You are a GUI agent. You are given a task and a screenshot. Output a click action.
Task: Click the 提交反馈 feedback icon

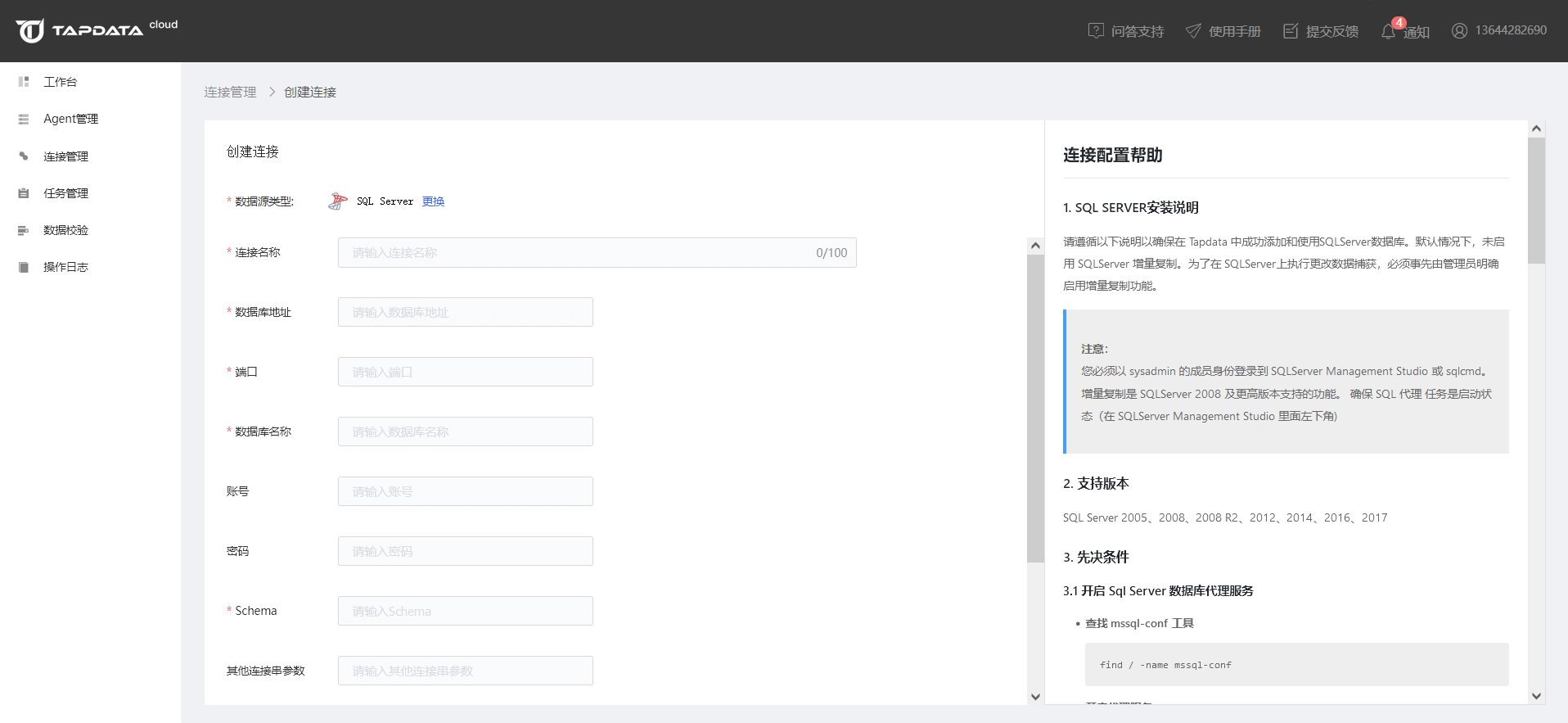pyautogui.click(x=1291, y=31)
